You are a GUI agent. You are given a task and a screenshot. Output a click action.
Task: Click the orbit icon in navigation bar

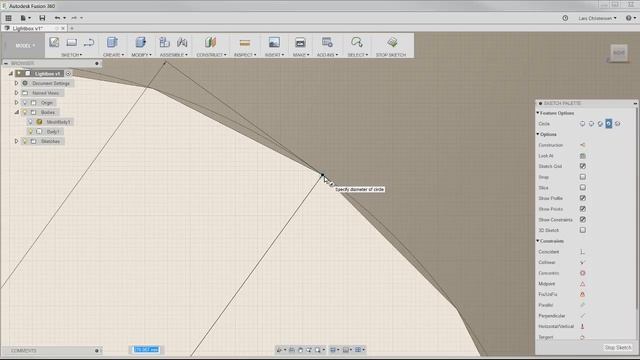(x=280, y=350)
